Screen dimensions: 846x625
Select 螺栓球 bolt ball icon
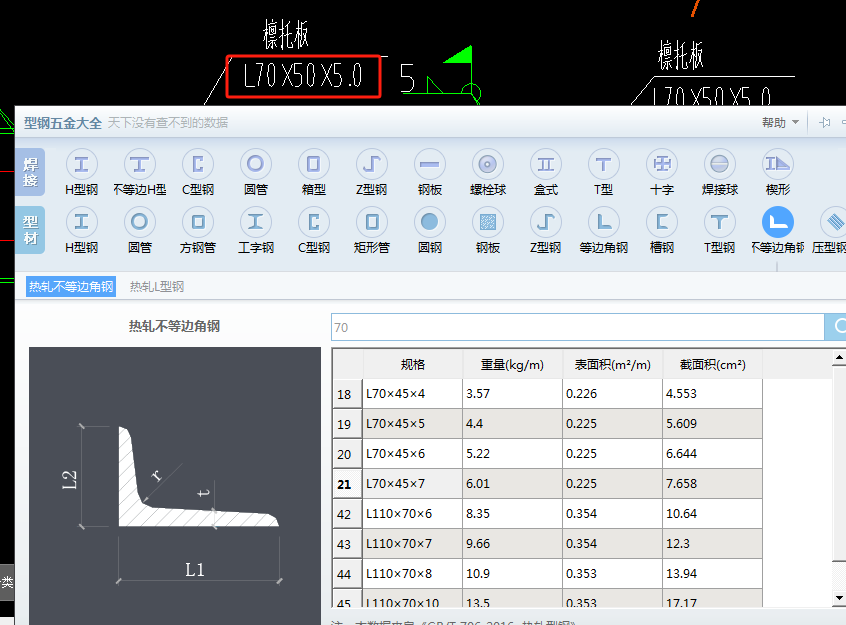pos(488,164)
